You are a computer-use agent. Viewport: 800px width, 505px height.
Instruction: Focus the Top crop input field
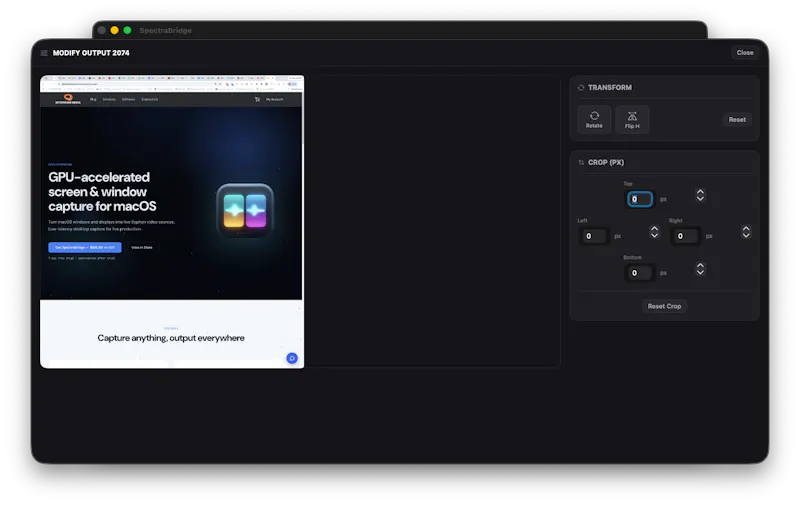(x=640, y=199)
